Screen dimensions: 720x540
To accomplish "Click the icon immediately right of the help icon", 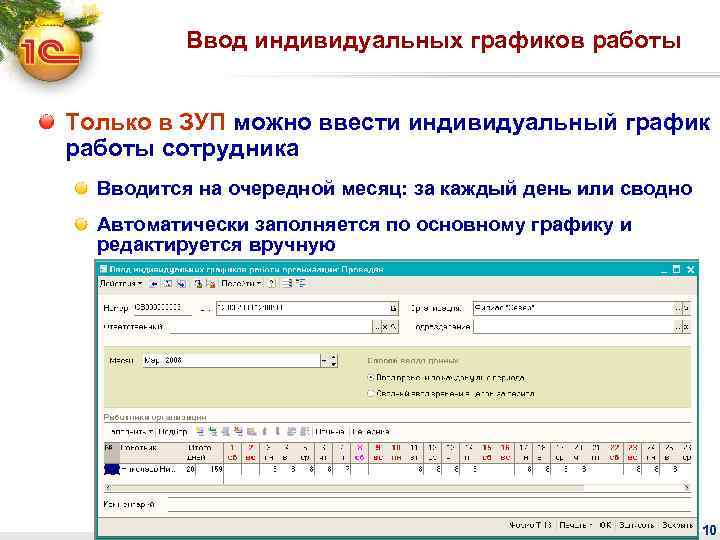I will (x=287, y=284).
